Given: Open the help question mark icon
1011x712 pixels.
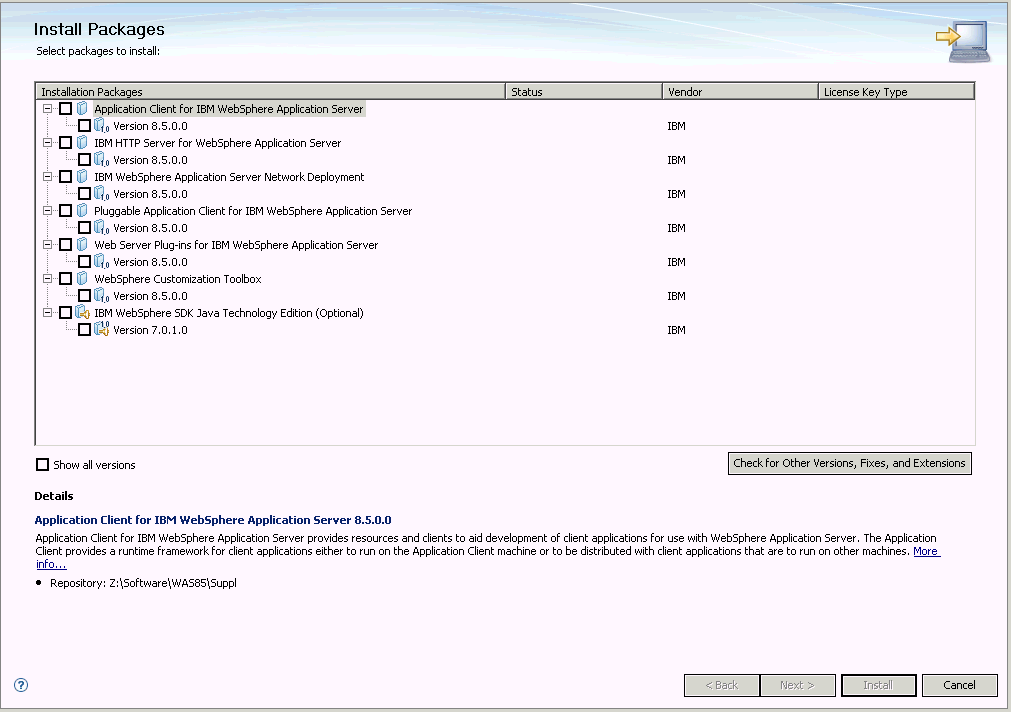Looking at the screenshot, I should 21,685.
